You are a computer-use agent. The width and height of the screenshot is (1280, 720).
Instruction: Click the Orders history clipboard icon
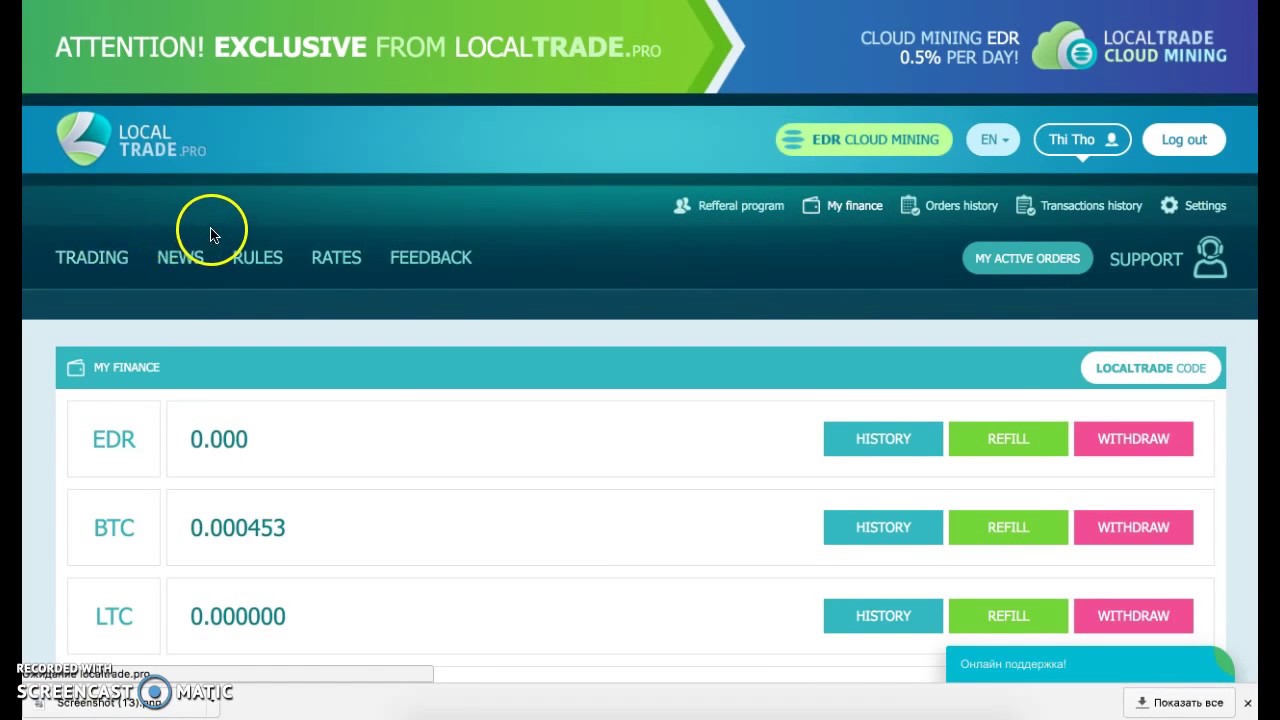coord(909,205)
